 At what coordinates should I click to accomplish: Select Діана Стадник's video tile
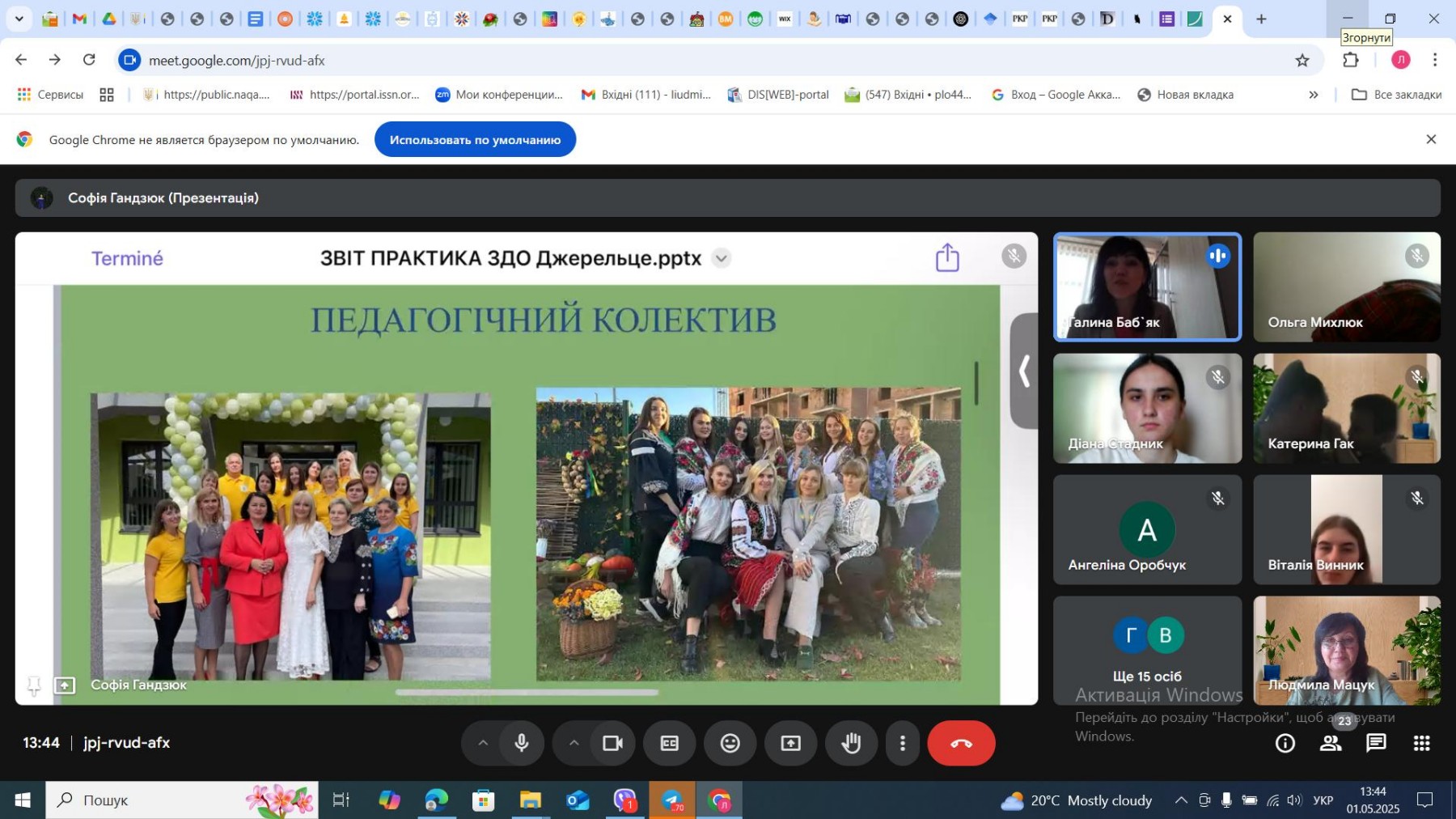click(1146, 408)
